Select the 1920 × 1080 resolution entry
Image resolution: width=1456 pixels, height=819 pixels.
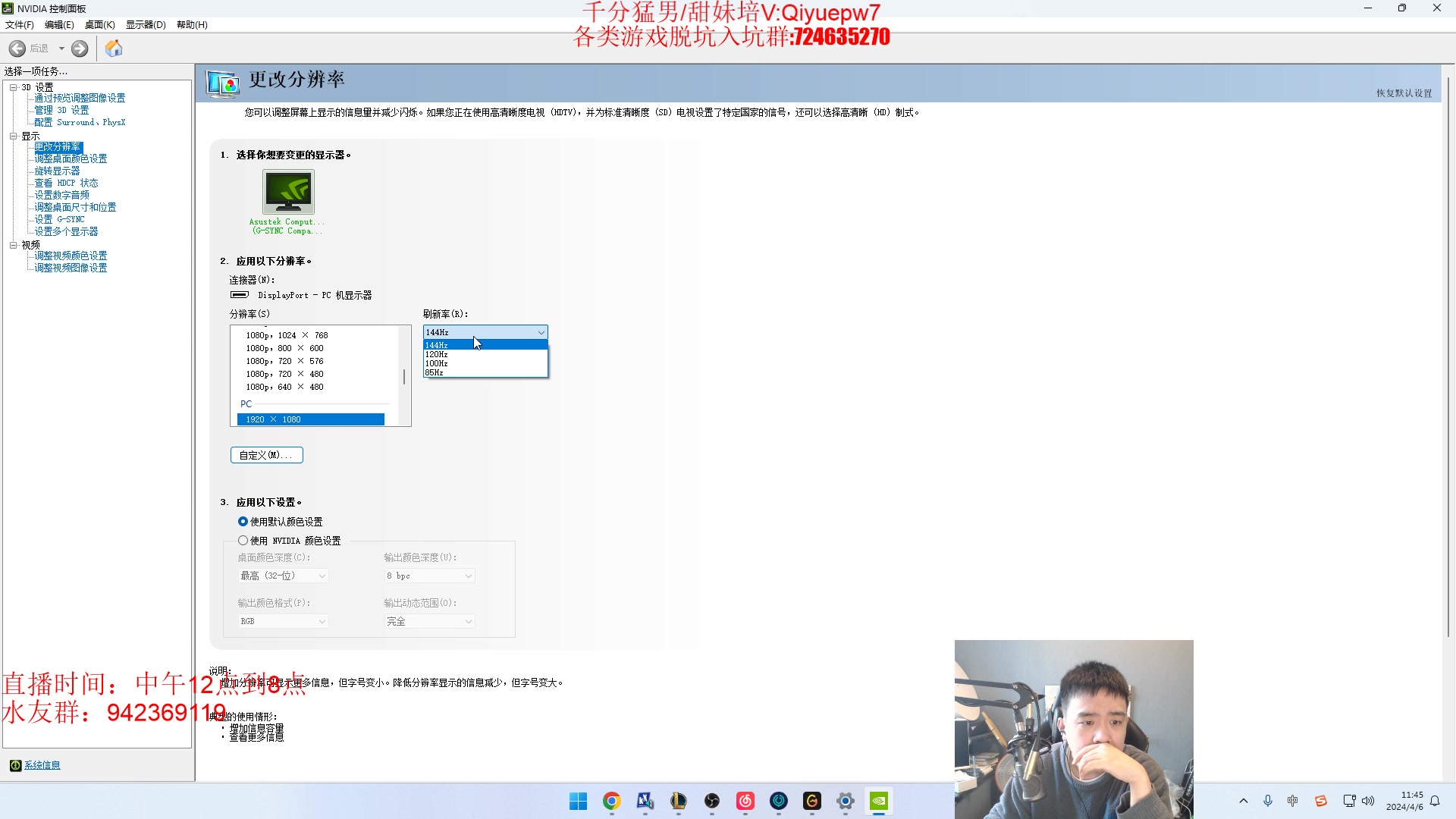[x=311, y=419]
